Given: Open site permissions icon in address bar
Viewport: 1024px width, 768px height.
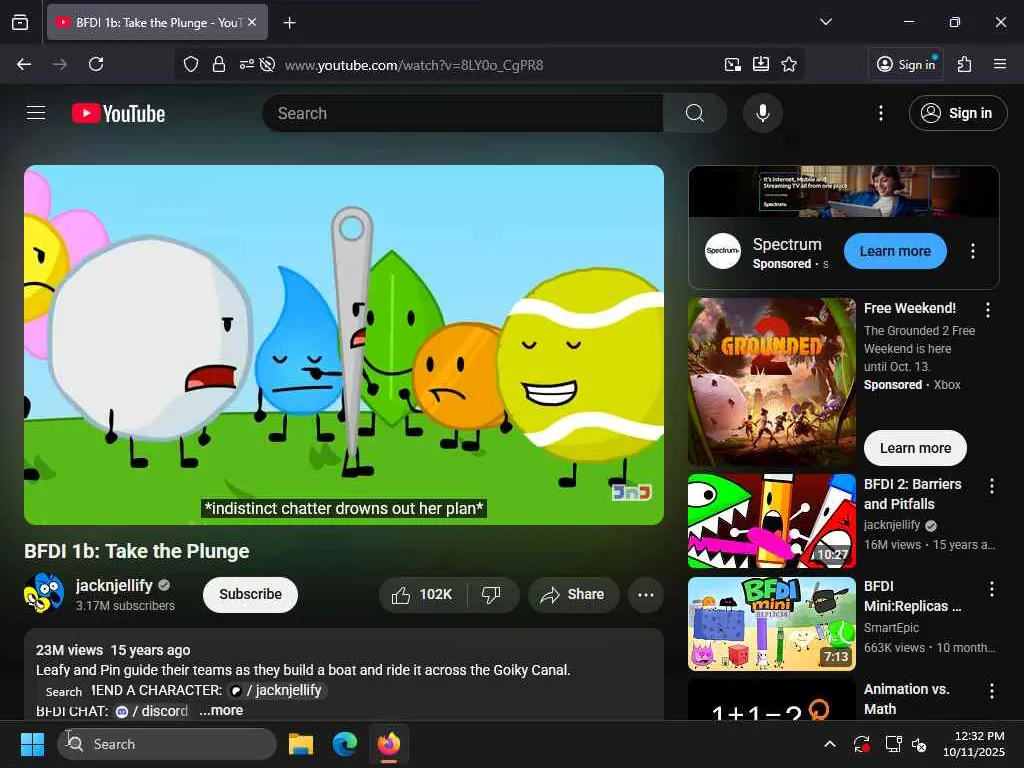Looking at the screenshot, I should pos(246,64).
